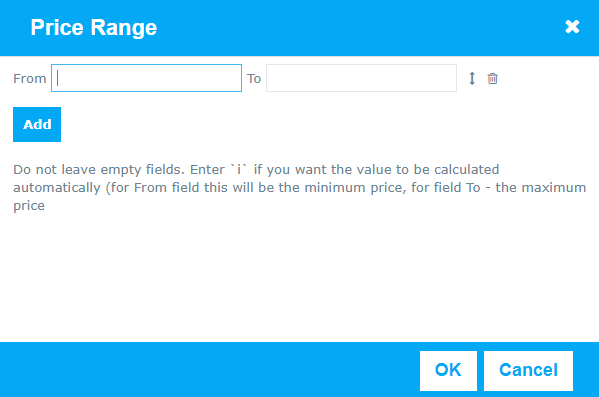Click the help text about empty fields

pyautogui.click(x=300, y=187)
